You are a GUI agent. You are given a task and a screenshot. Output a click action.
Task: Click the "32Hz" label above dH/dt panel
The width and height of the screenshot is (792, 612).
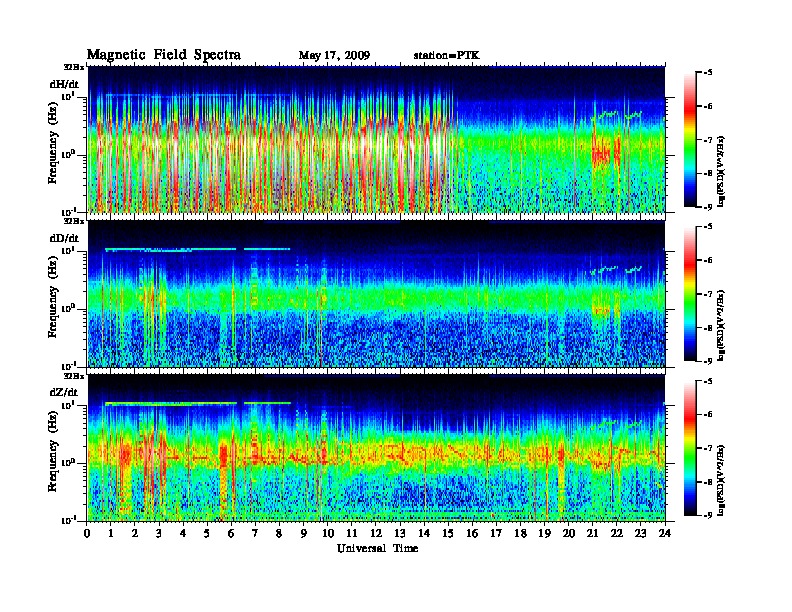(x=74, y=67)
